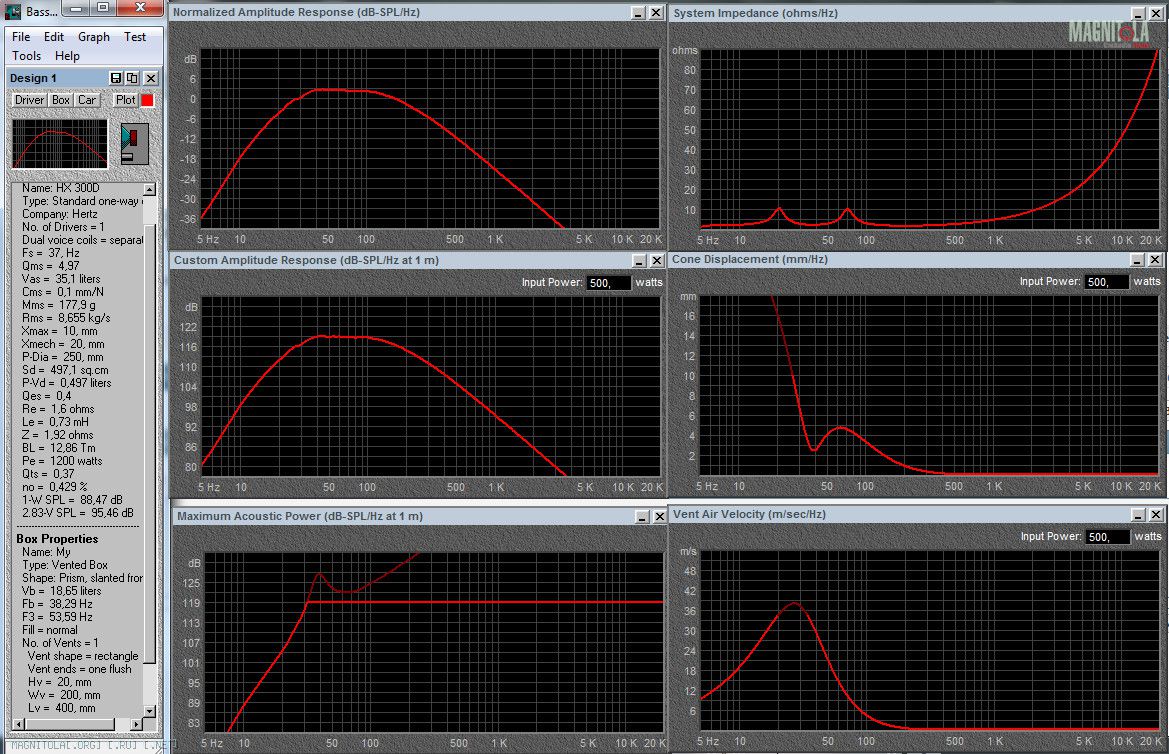Save Design 1 with the floppy disk icon
The height and width of the screenshot is (754, 1169).
(x=116, y=78)
